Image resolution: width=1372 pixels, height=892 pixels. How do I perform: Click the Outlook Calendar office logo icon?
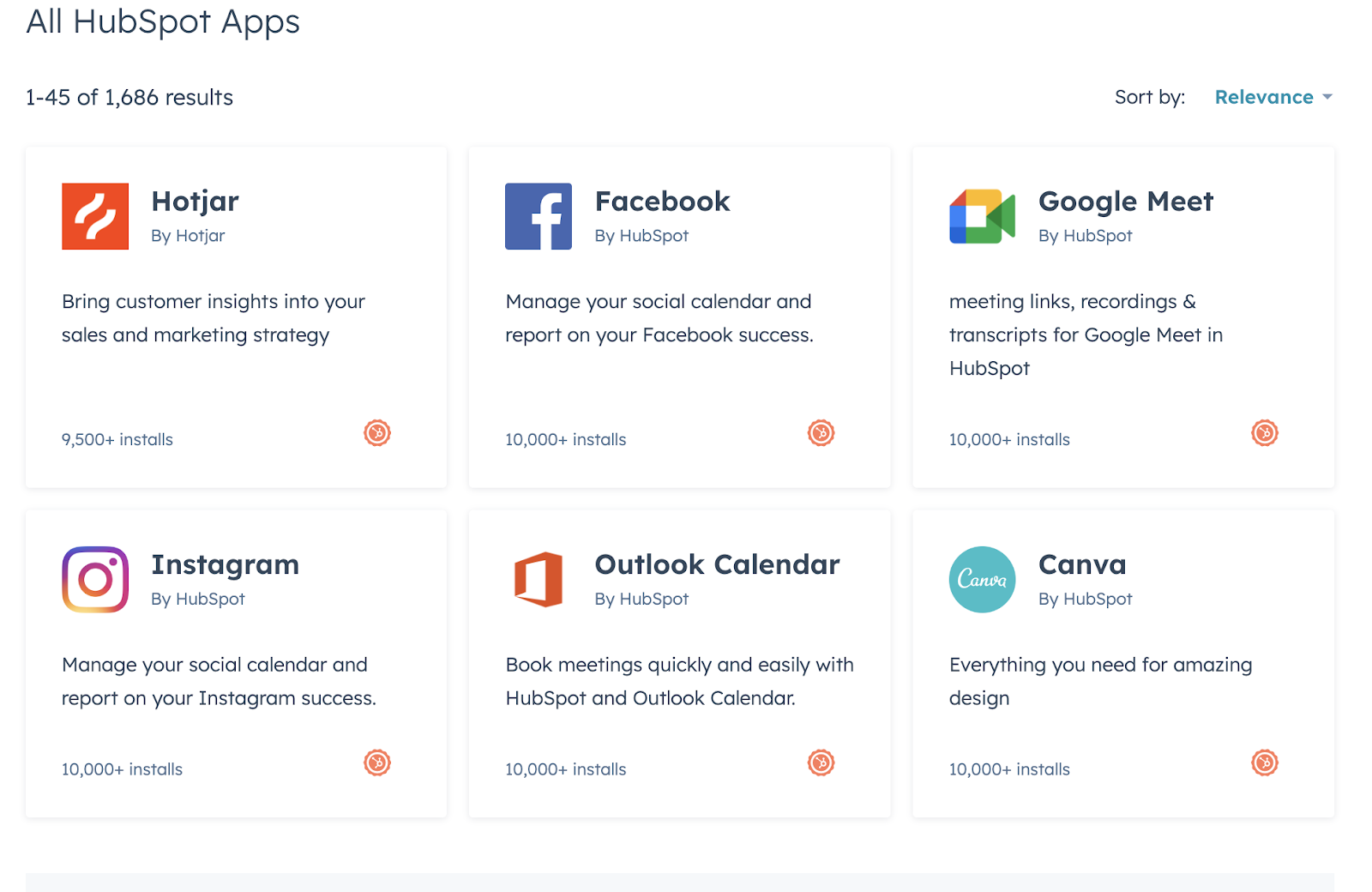(x=539, y=580)
